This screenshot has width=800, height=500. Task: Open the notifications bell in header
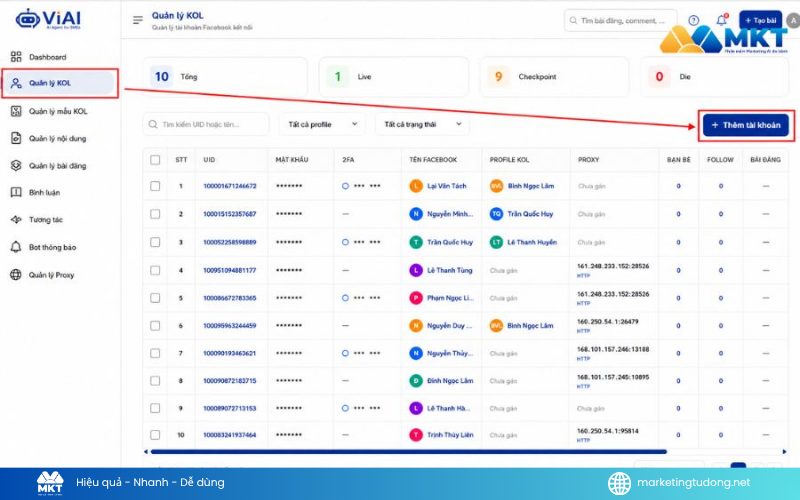pos(721,20)
